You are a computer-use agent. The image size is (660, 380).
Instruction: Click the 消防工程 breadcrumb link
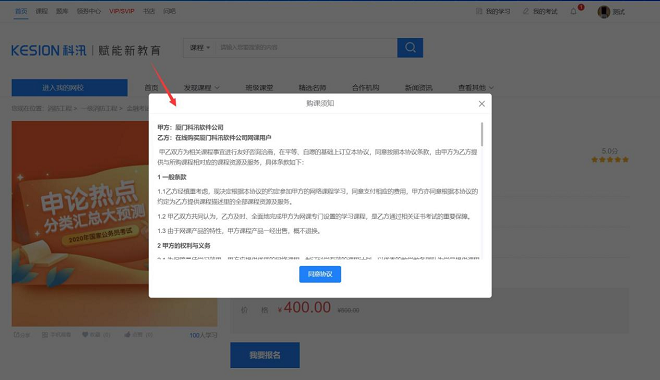coord(60,109)
